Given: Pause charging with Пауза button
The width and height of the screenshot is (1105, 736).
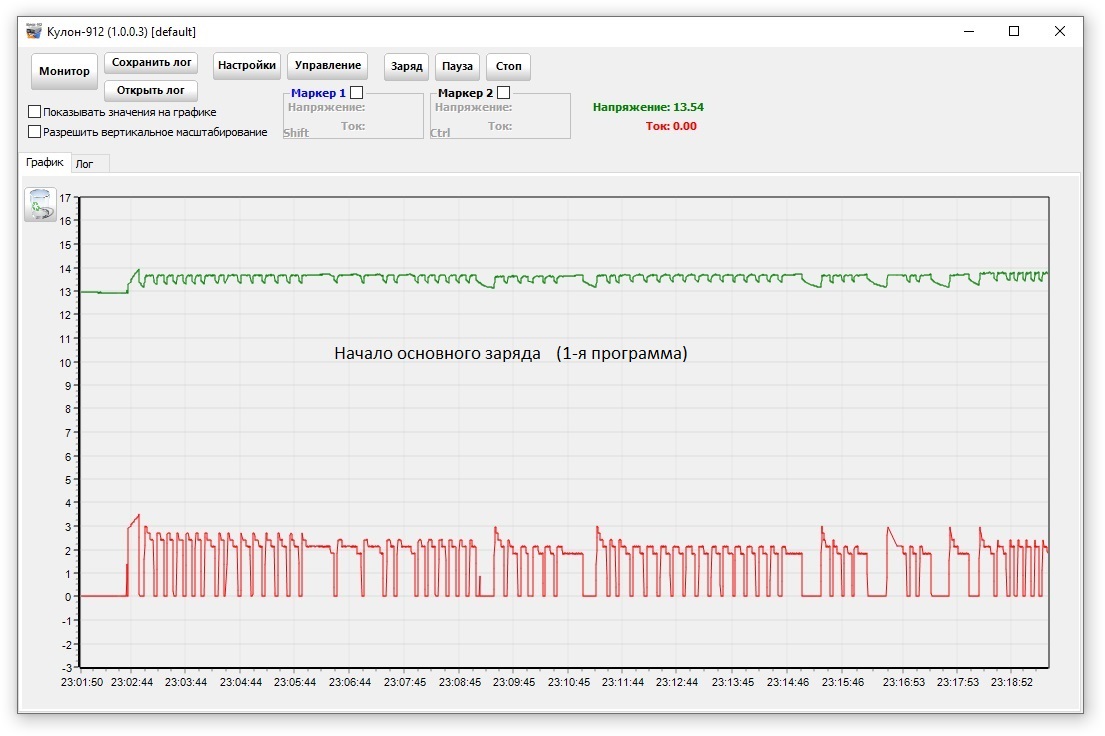Looking at the screenshot, I should (x=457, y=67).
